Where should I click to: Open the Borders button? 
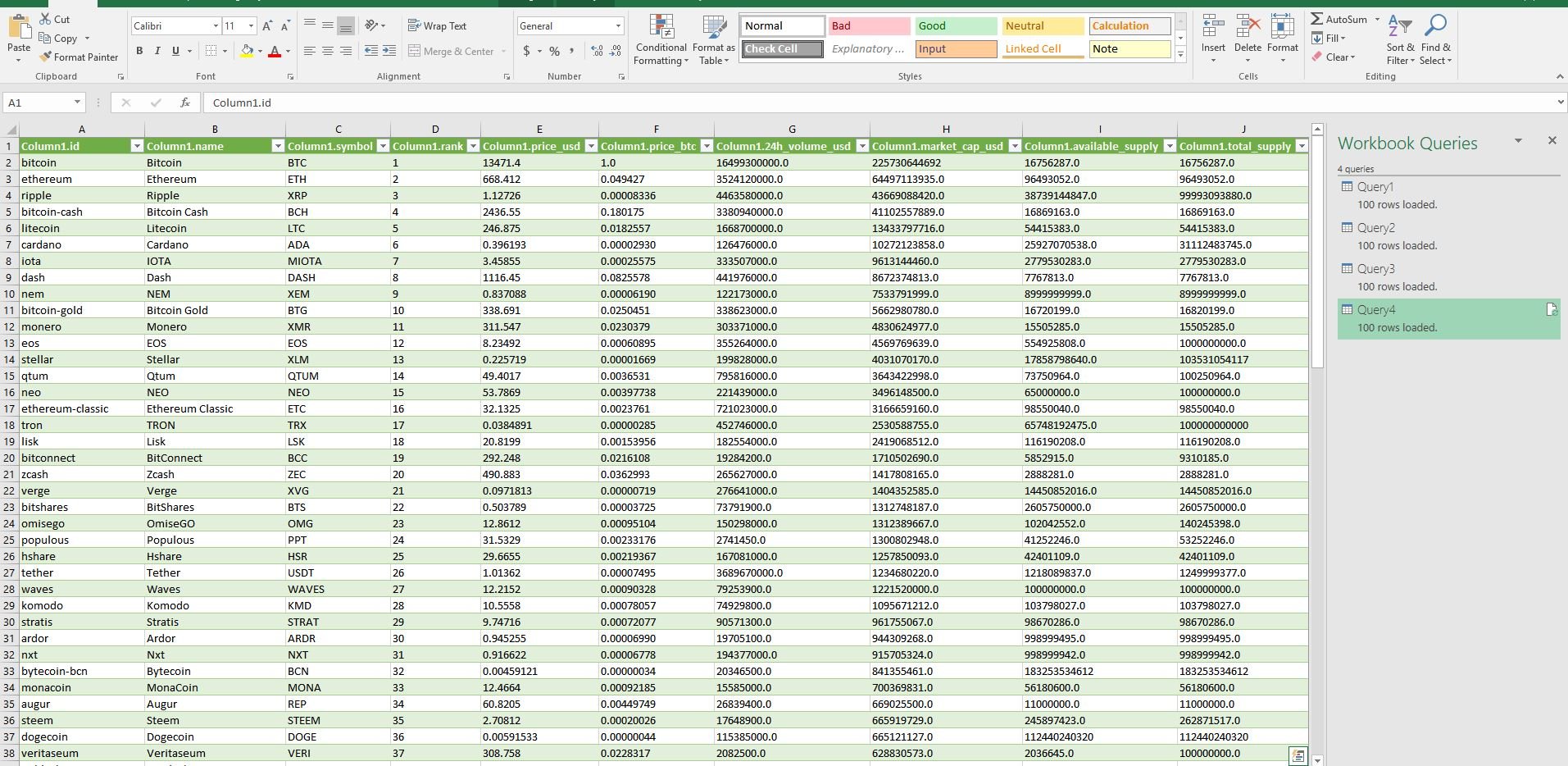click(x=211, y=51)
